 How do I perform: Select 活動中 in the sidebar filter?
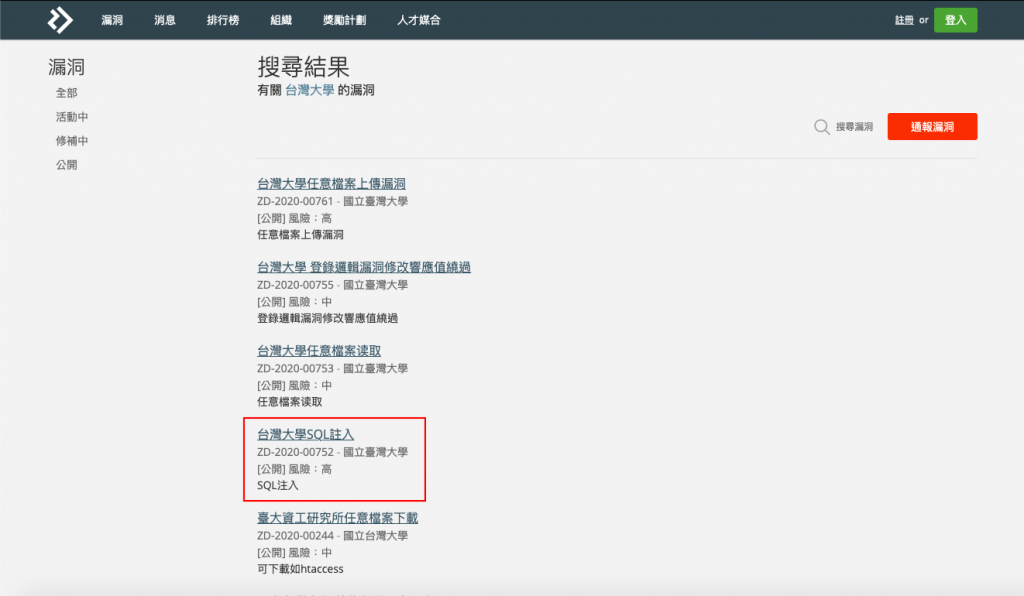(x=72, y=117)
